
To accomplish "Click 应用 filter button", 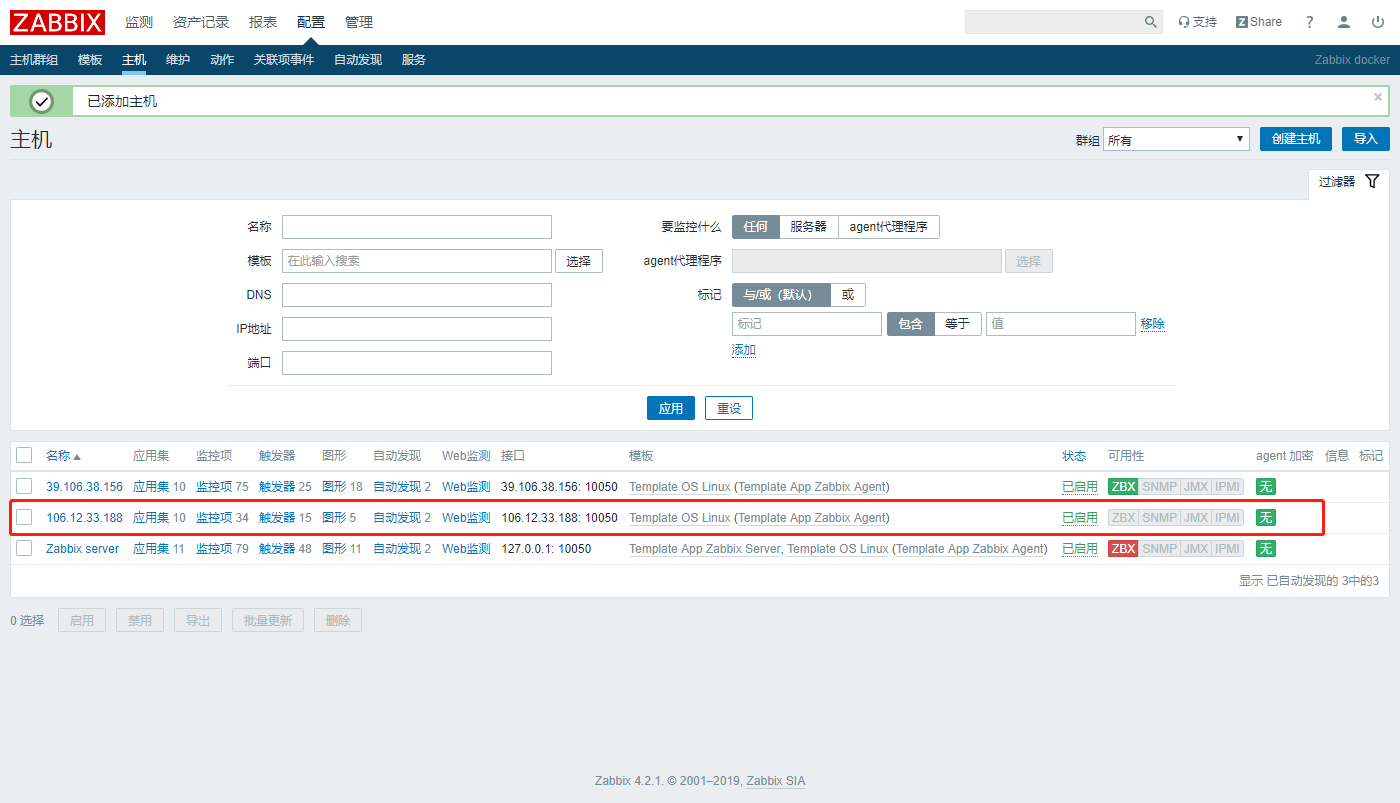I will pos(671,408).
